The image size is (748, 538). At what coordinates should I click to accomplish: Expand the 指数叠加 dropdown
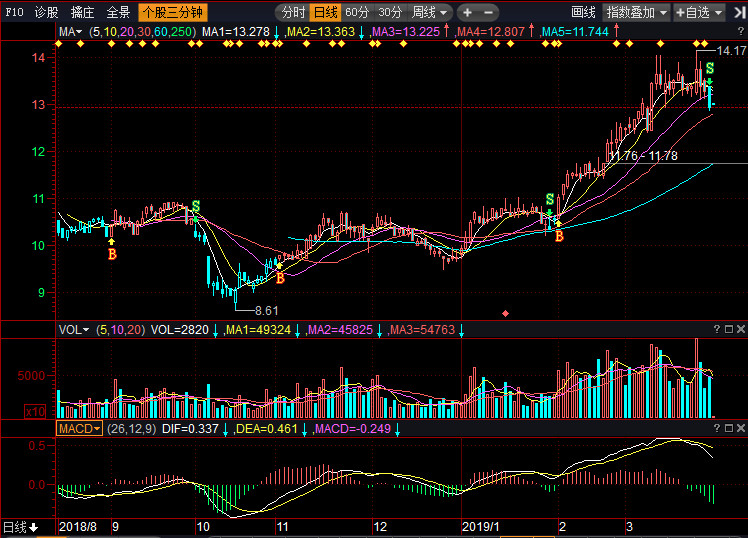[637, 13]
